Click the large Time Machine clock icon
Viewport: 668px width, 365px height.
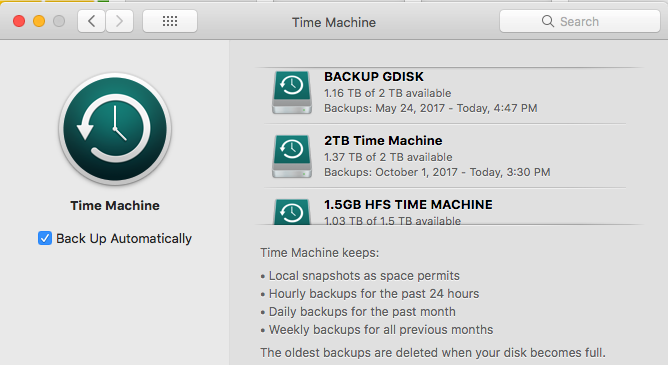[x=115, y=129]
